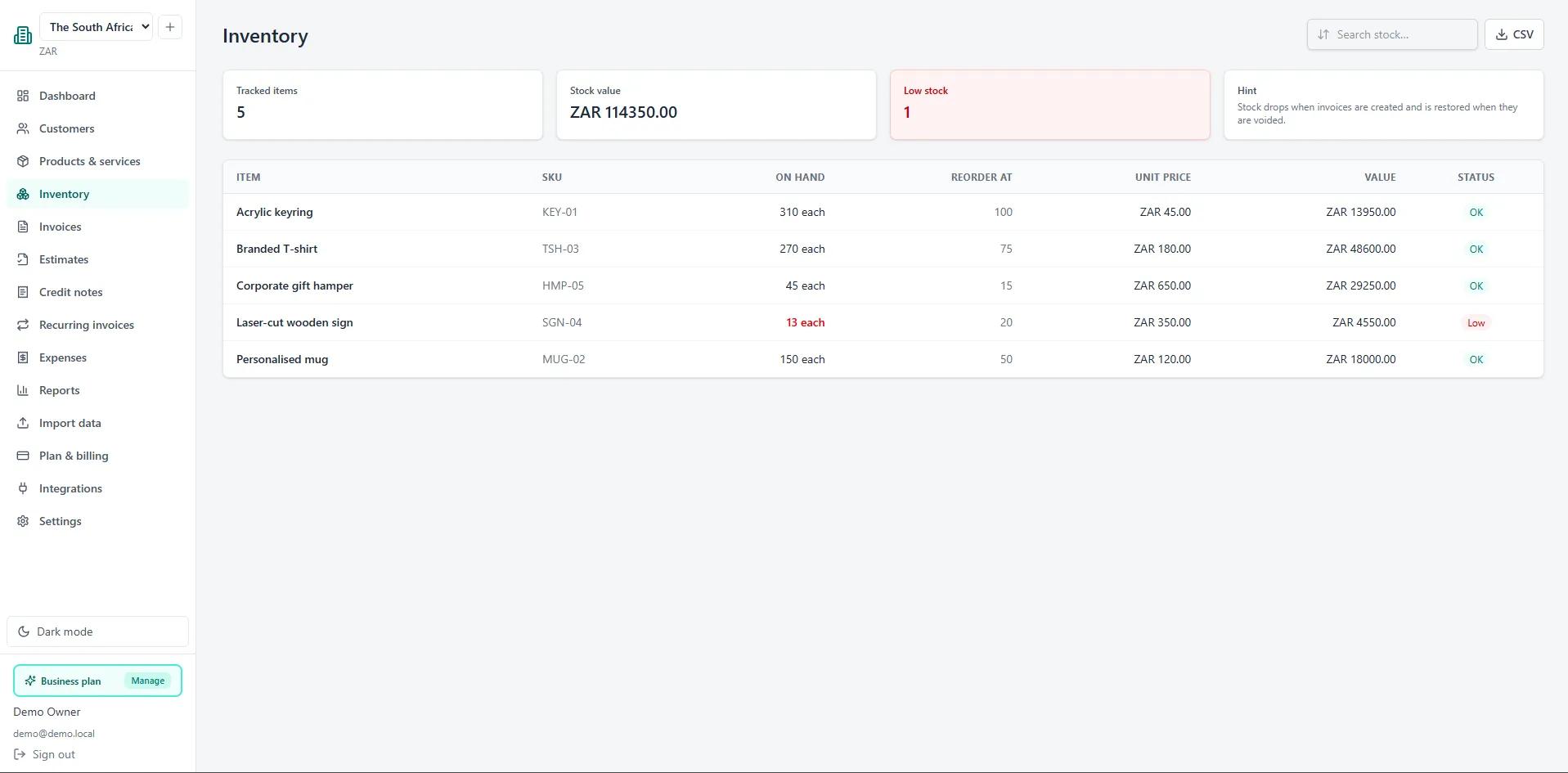The width and height of the screenshot is (1568, 773).
Task: Click the Reports bar chart icon
Action: (x=23, y=390)
